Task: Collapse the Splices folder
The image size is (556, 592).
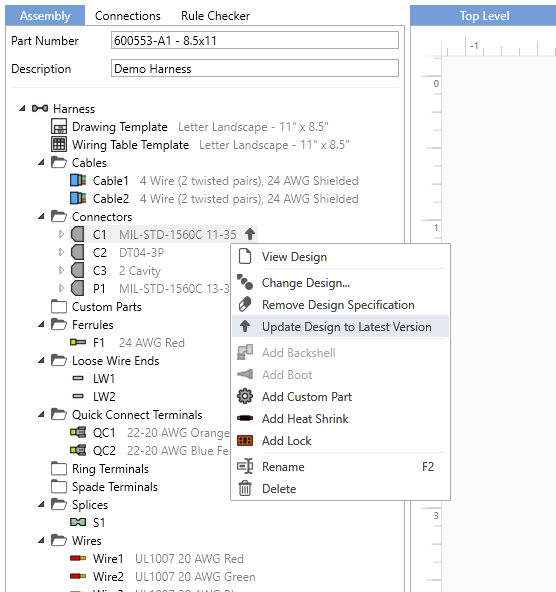Action: 42,504
